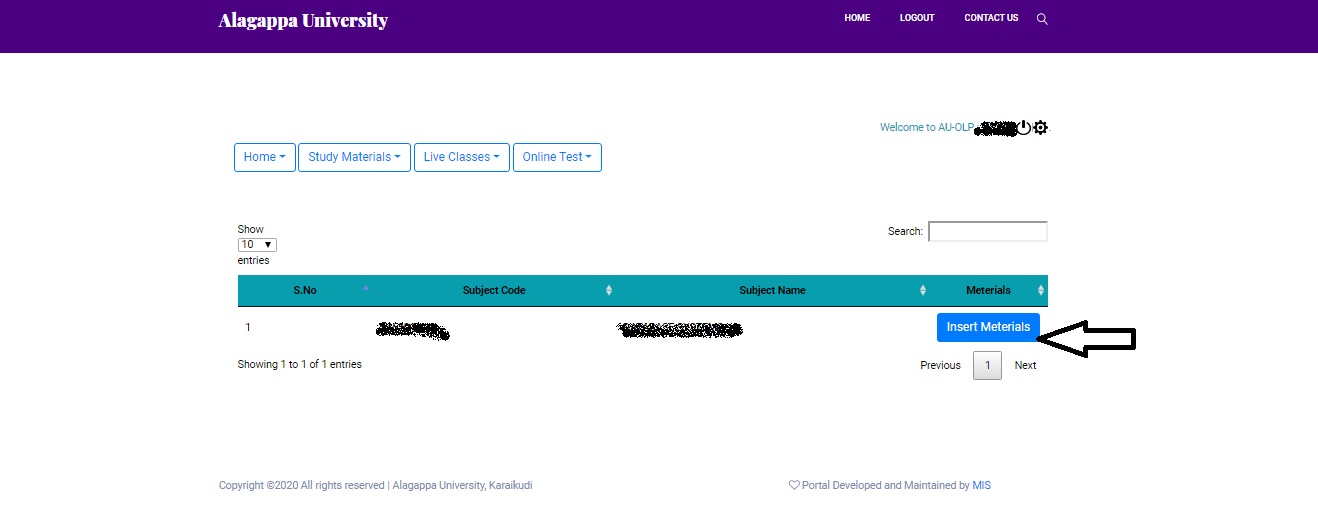Click the copyright text in footer
Viewport: 1318px width, 532px height.
pos(376,485)
